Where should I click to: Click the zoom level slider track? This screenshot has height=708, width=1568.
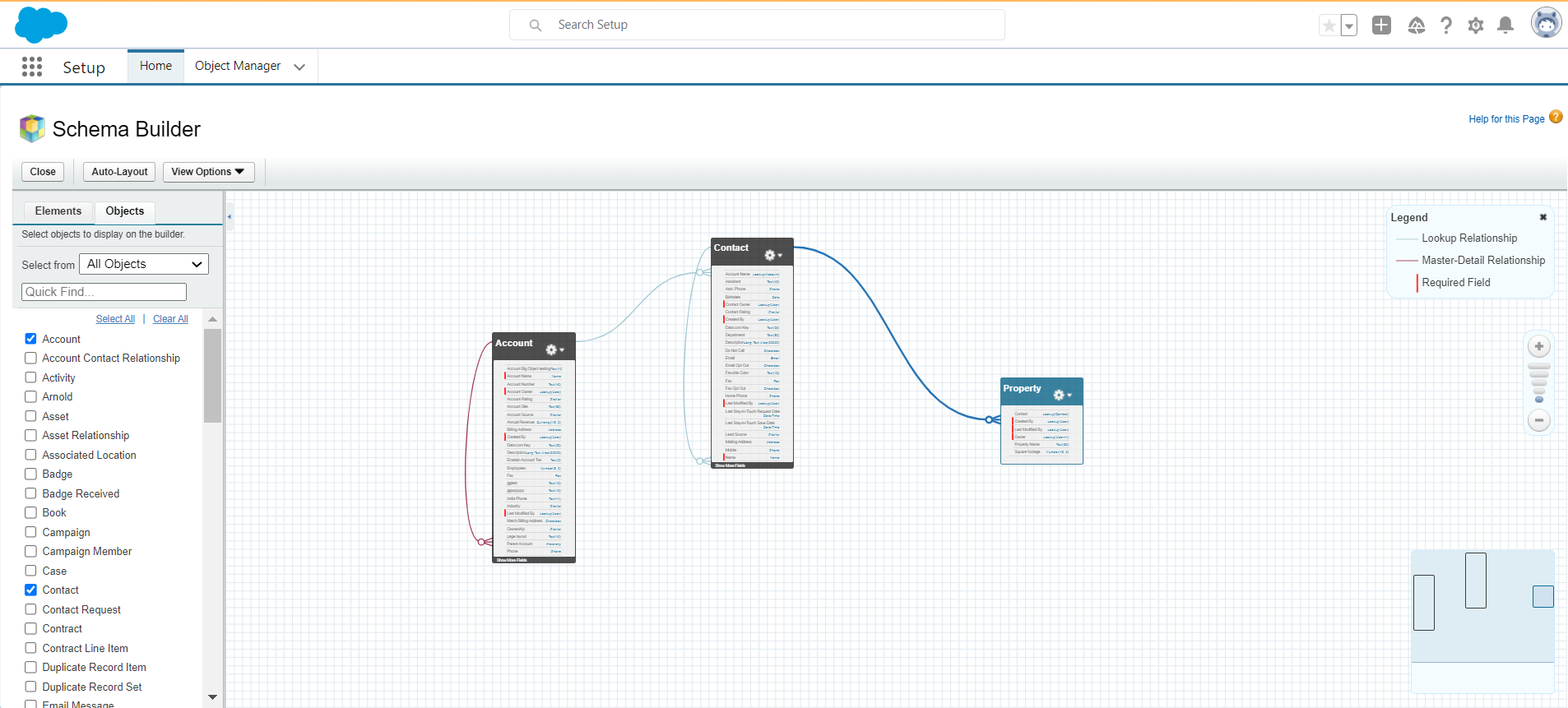[1539, 382]
